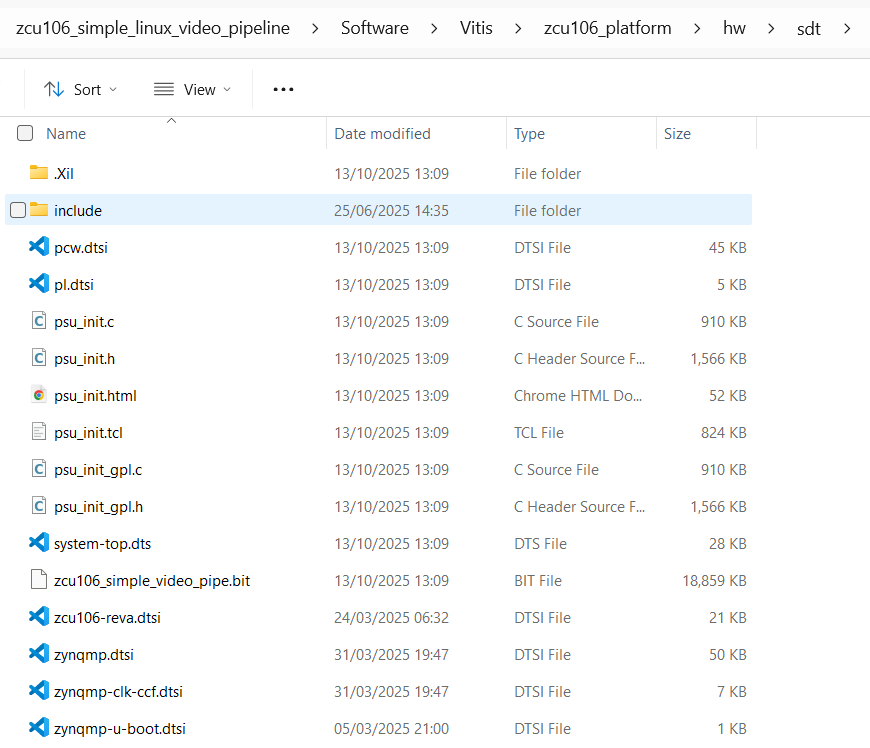Expand the chevron after hw breadcrumb
The image size is (870, 748).
[x=771, y=28]
